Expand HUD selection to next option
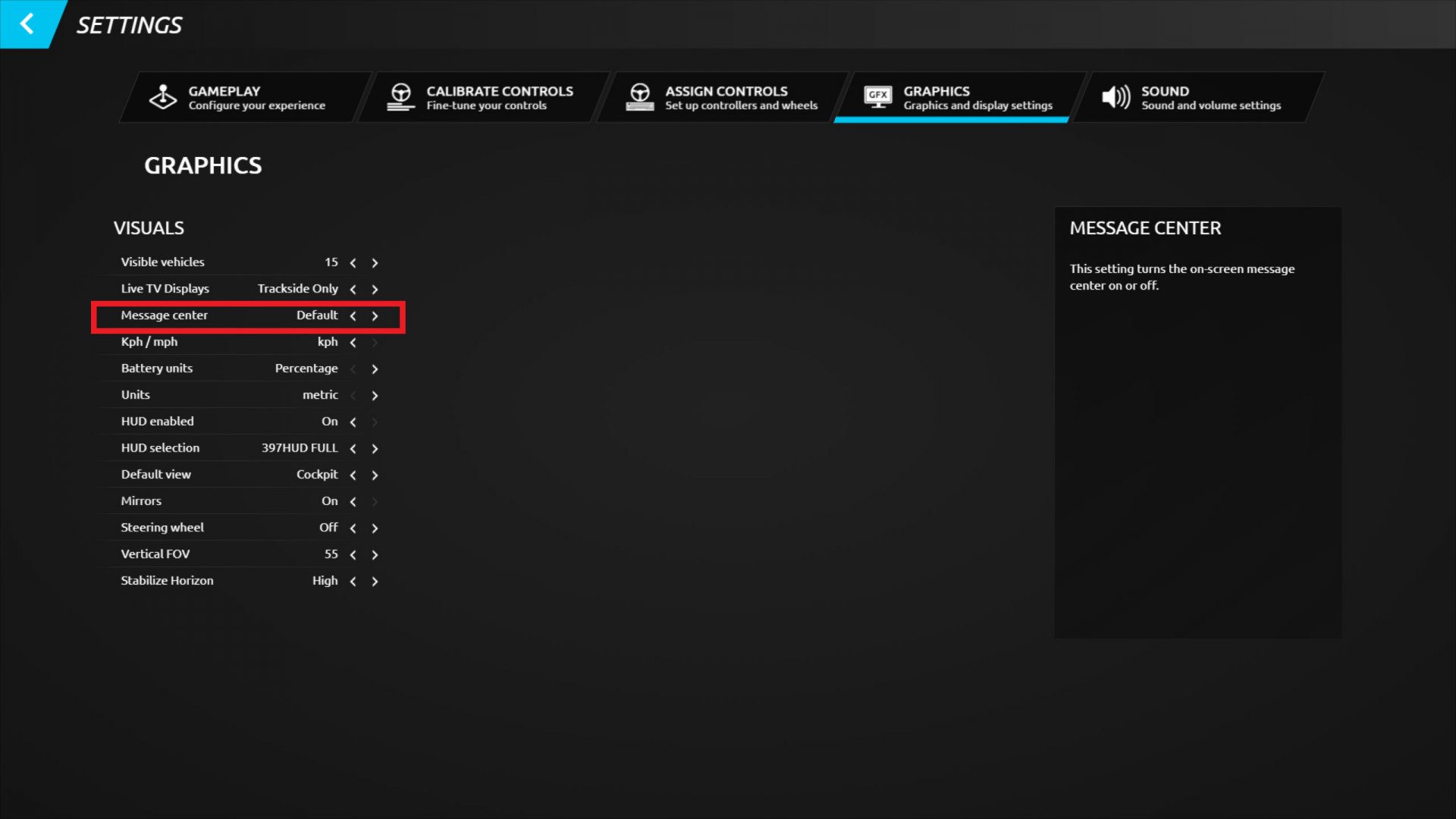 click(375, 447)
